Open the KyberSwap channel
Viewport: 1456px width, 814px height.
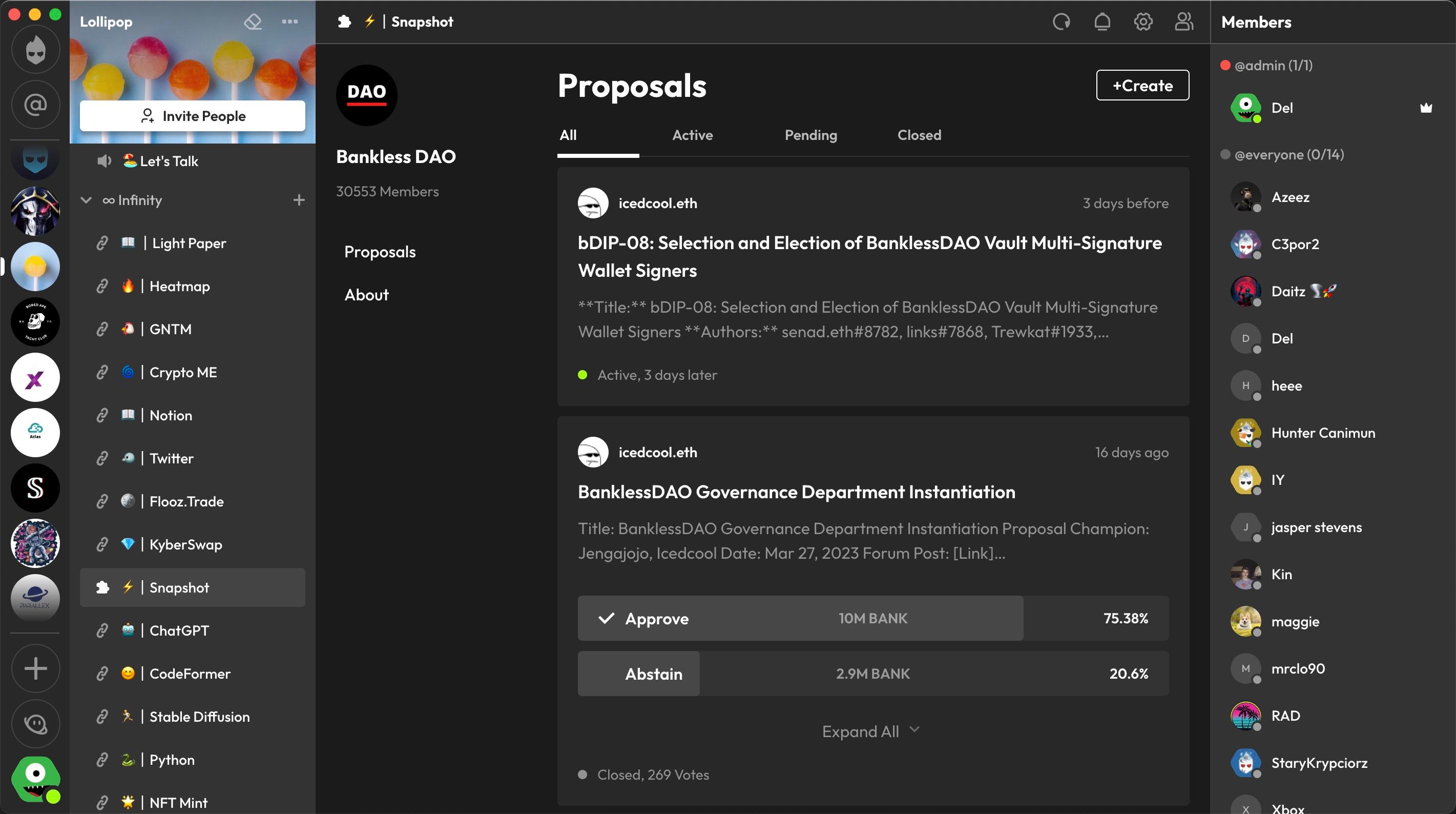[x=192, y=544]
